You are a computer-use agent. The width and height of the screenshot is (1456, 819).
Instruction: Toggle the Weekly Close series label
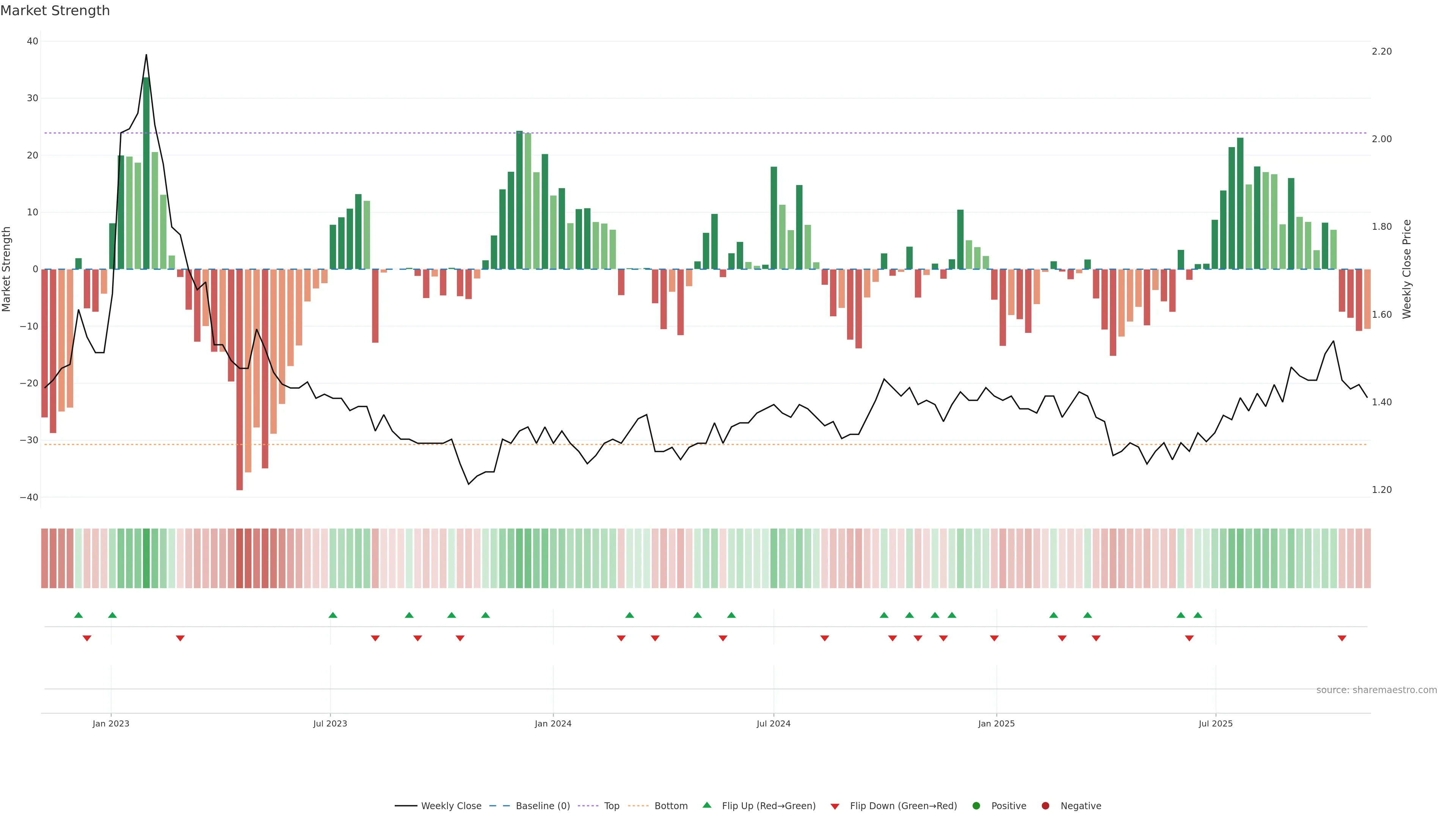point(451,805)
